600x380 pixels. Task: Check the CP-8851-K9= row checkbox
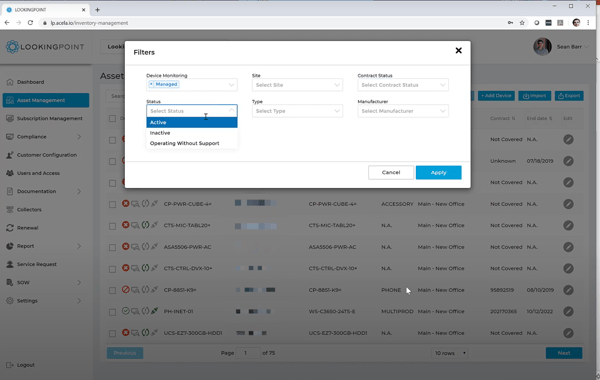pos(112,290)
